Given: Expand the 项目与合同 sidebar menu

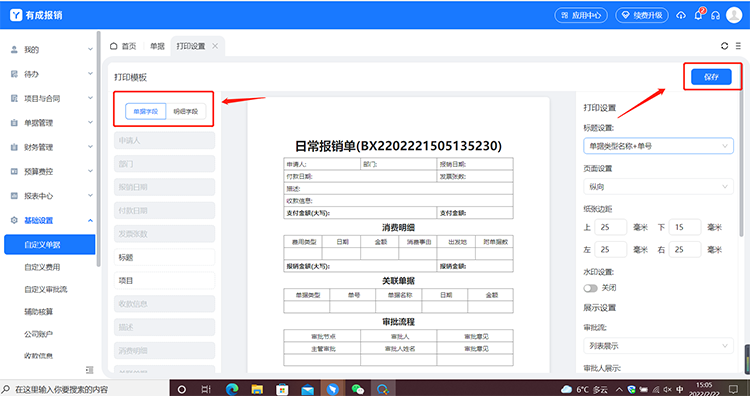Looking at the screenshot, I should coord(51,98).
